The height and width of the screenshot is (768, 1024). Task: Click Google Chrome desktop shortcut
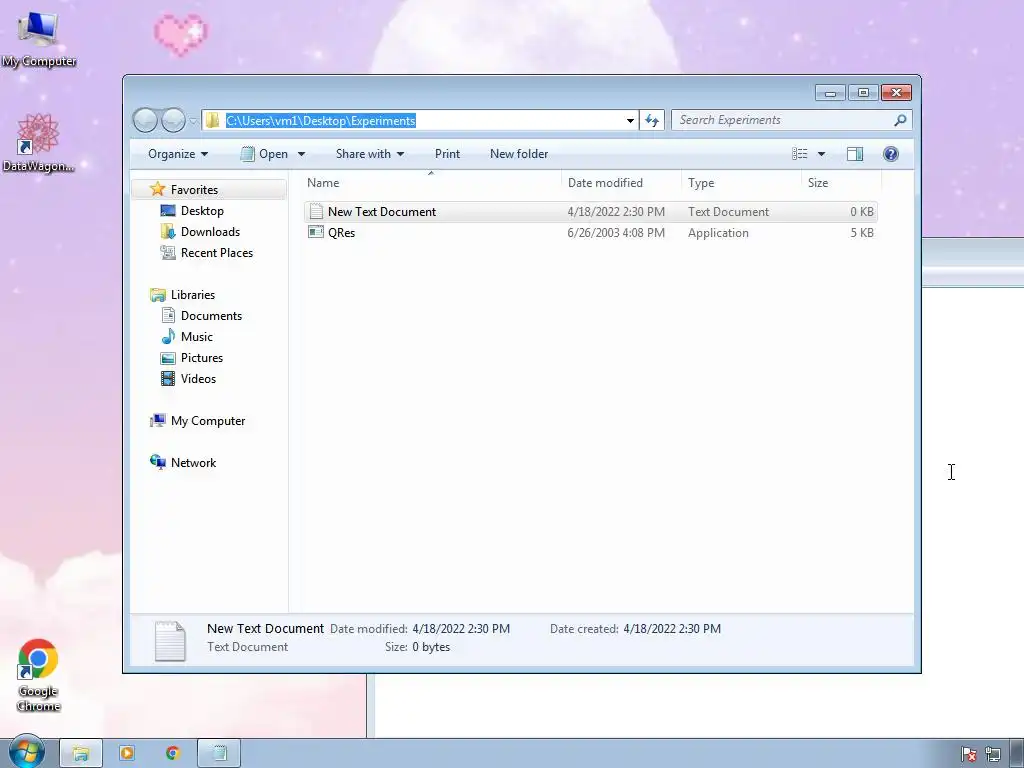(38, 675)
